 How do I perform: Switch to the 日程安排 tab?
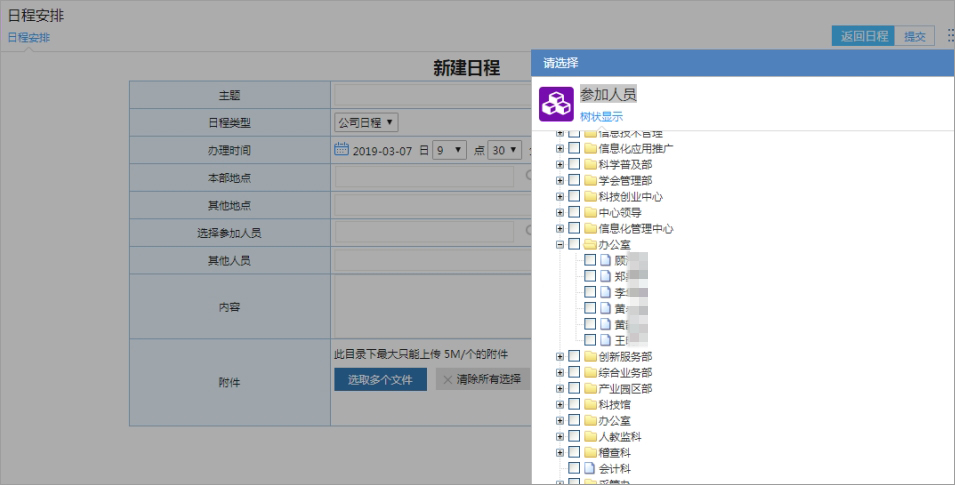click(x=29, y=37)
